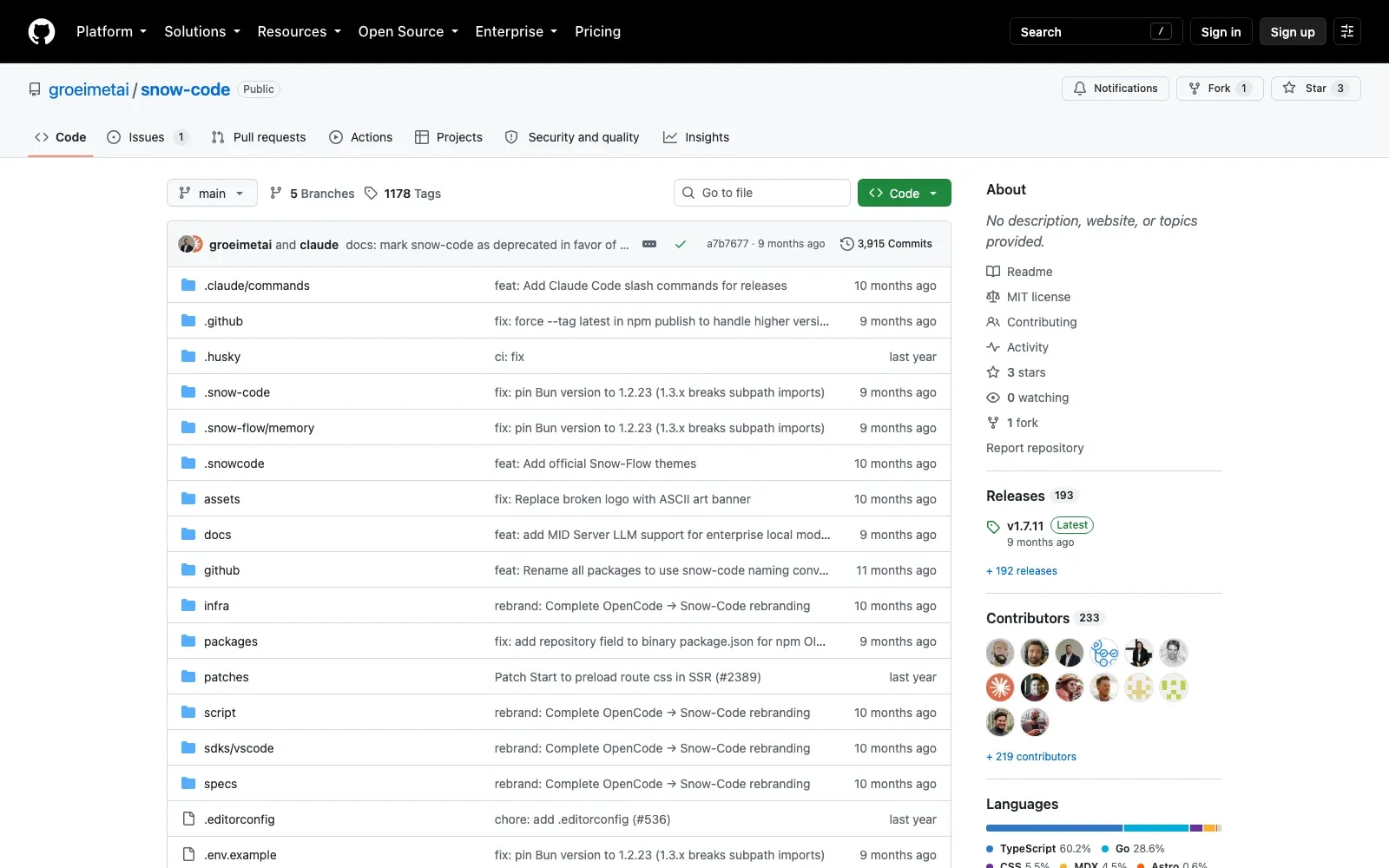Open commit a7b7677 link
The height and width of the screenshot is (868, 1389).
click(727, 244)
